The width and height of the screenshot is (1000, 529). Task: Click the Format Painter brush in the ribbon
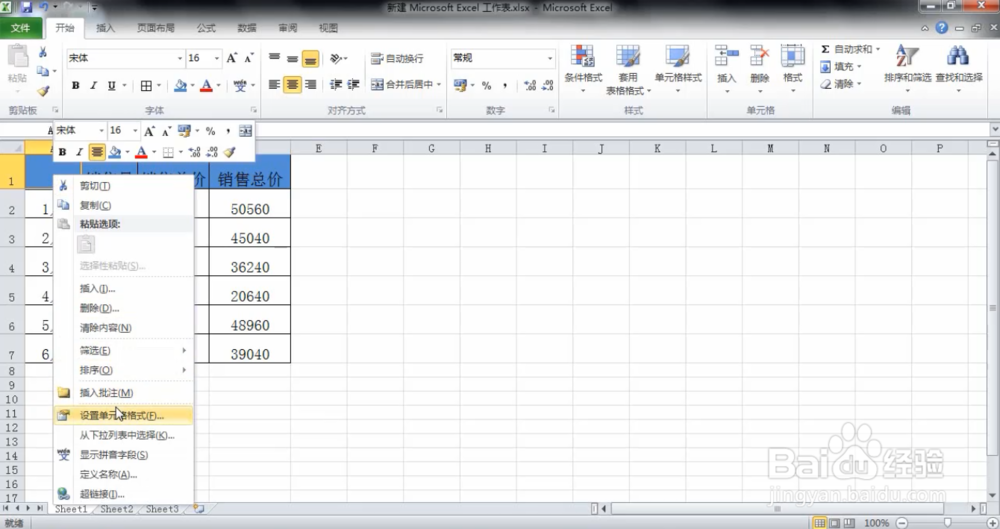point(43,91)
